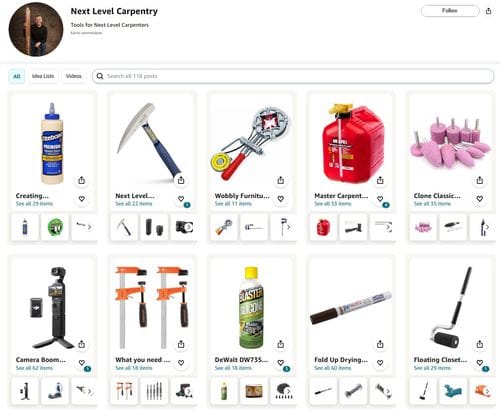Image resolution: width=500 pixels, height=410 pixels.
Task: Share the Next Level Carpentry storefront page
Action: tap(488, 11)
